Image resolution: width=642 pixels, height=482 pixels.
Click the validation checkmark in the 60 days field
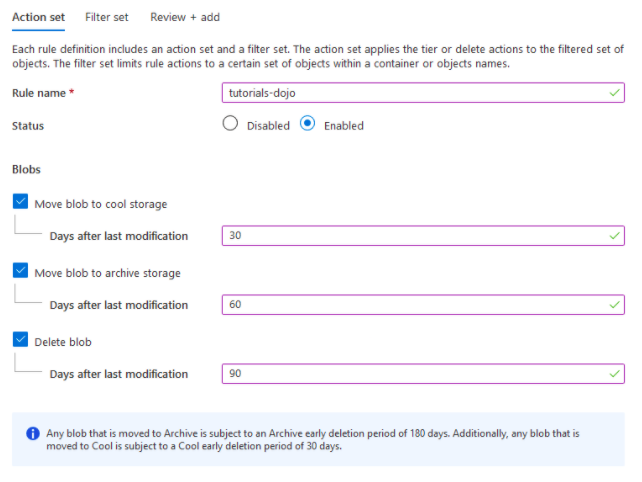point(614,305)
